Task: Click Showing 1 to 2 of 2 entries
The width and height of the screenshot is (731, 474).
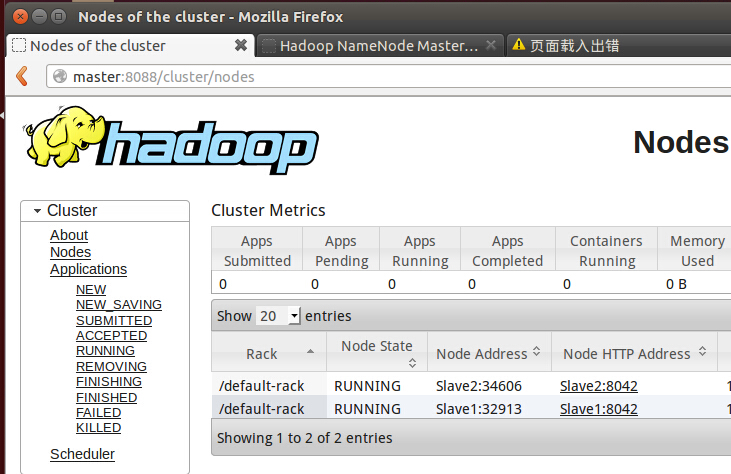Action: (304, 438)
